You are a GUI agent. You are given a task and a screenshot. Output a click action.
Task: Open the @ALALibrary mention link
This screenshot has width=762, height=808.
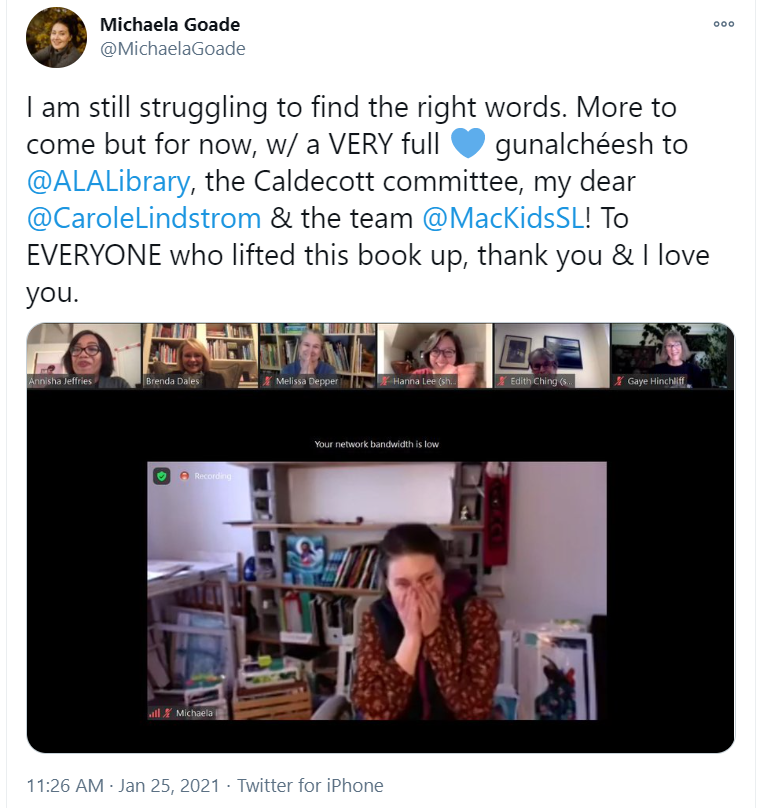pos(108,181)
